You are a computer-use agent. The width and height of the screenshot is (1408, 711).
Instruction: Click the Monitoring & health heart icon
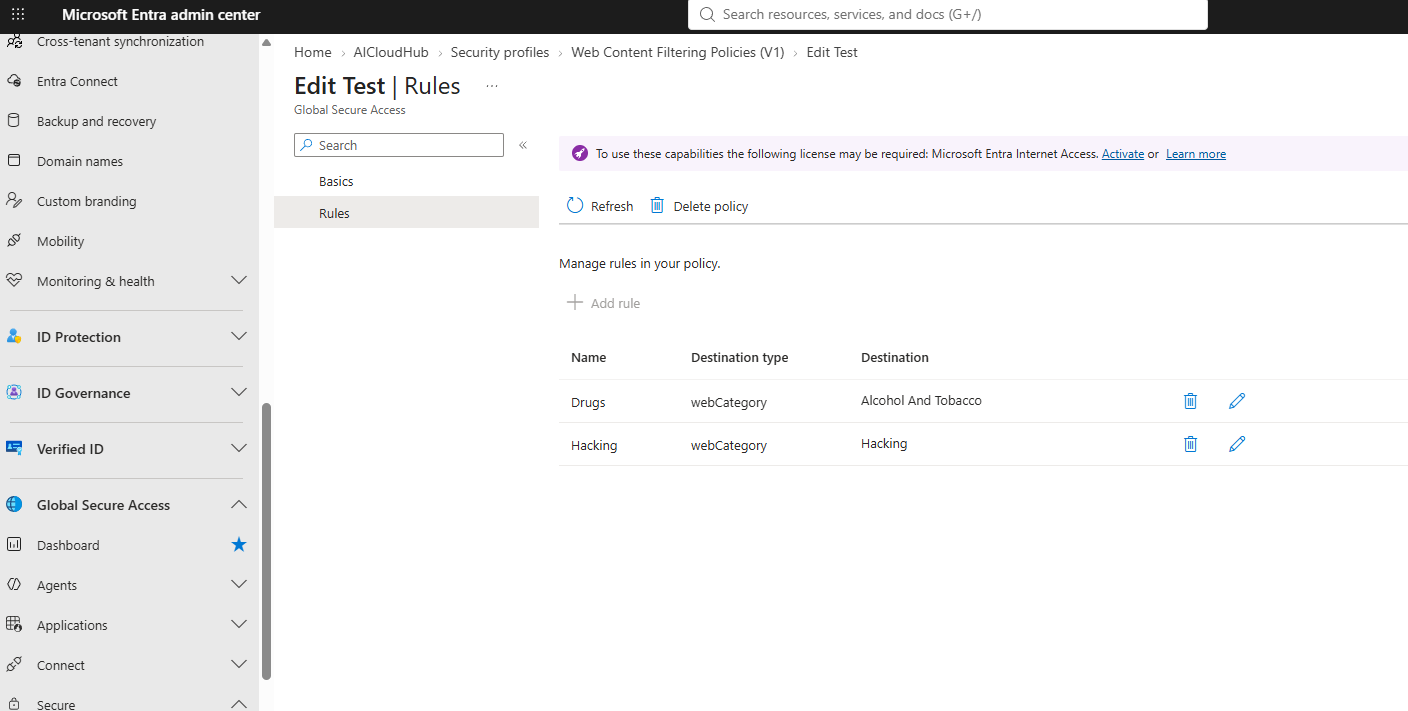coord(14,281)
